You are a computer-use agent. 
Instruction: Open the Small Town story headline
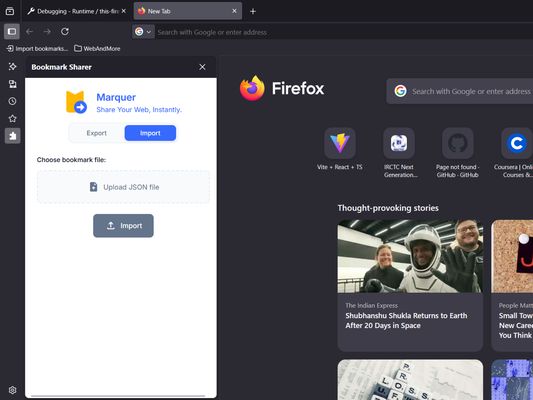pyautogui.click(x=515, y=325)
